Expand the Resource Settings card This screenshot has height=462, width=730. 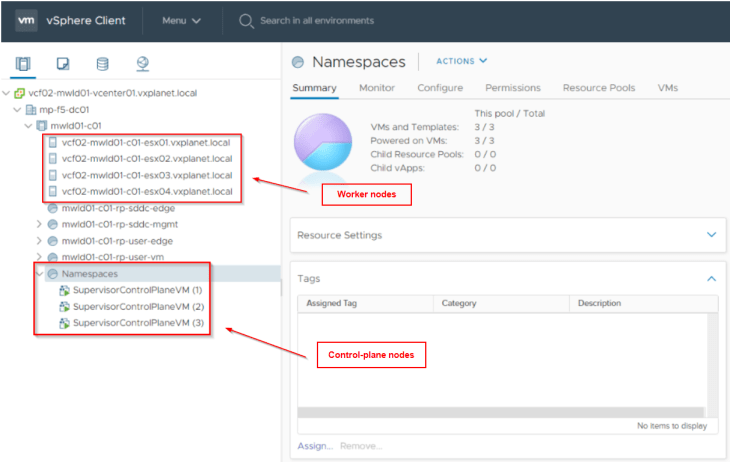click(711, 235)
